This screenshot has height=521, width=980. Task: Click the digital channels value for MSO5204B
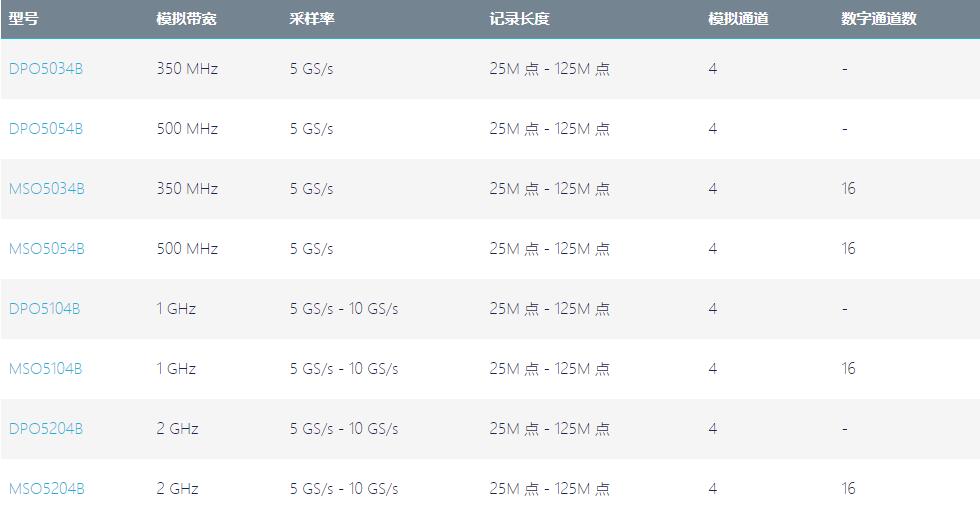click(x=848, y=489)
